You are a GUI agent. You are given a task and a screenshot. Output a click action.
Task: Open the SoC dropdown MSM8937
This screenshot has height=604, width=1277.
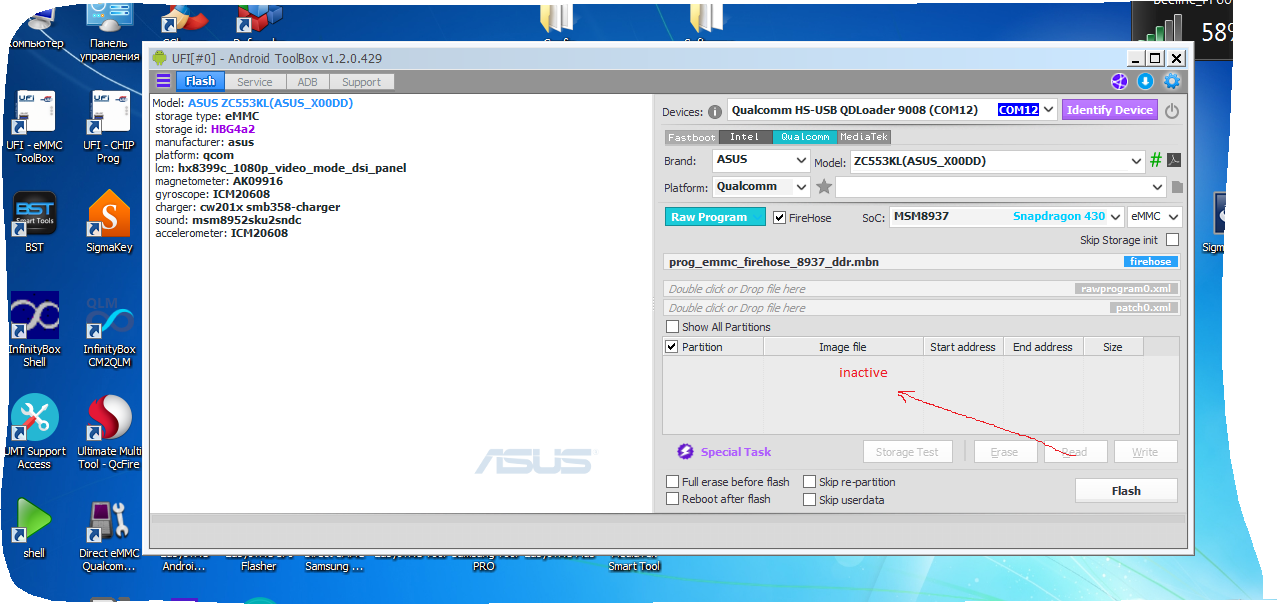click(1006, 217)
